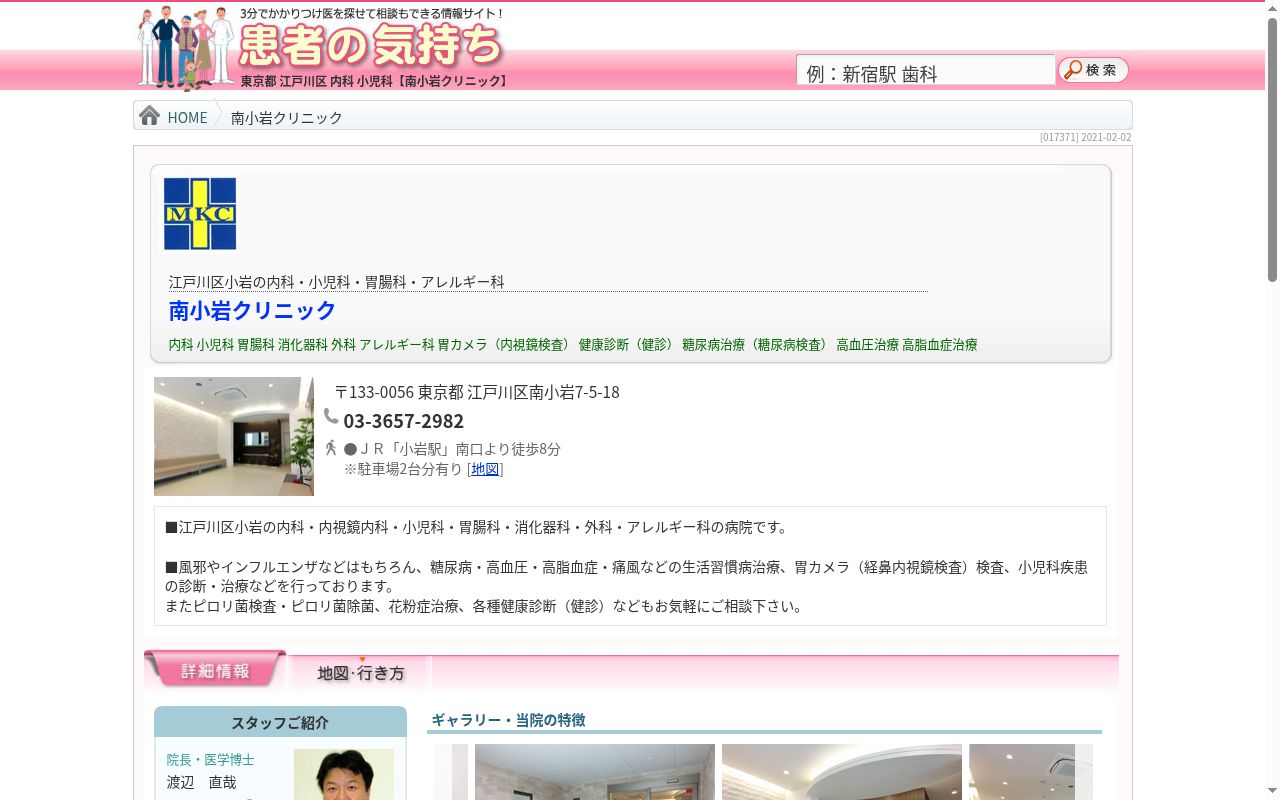
Task: Click the name 渡辺 直哉
Action: pyautogui.click(x=202, y=782)
